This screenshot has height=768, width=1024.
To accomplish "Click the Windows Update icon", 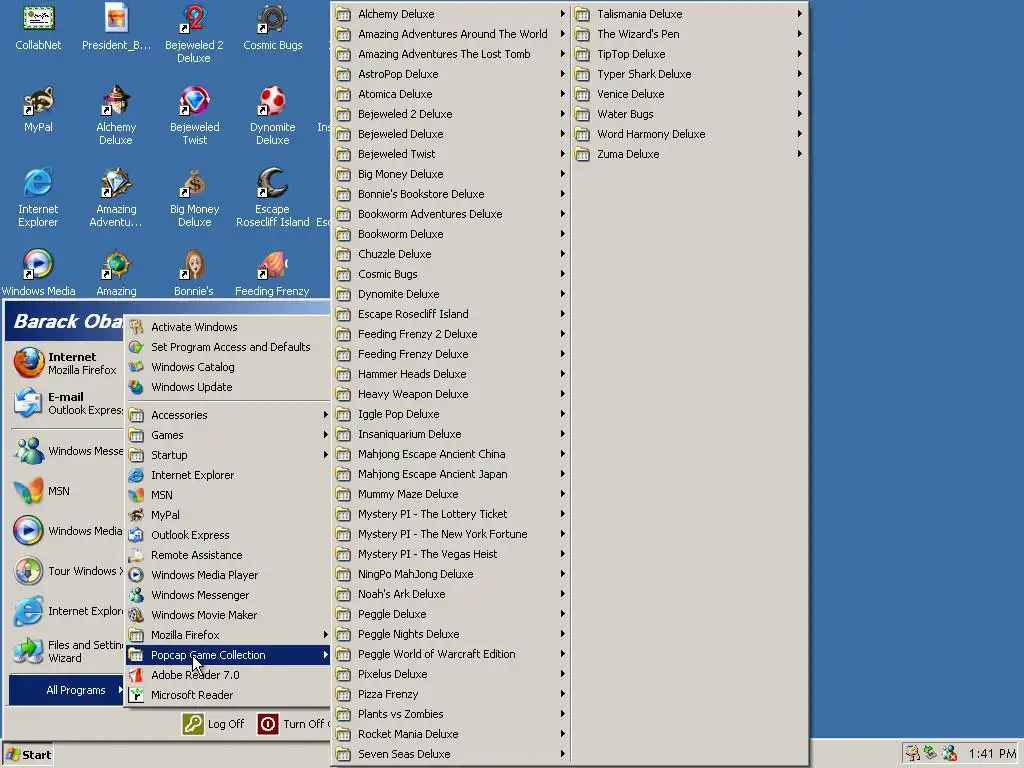I will pyautogui.click(x=136, y=387).
